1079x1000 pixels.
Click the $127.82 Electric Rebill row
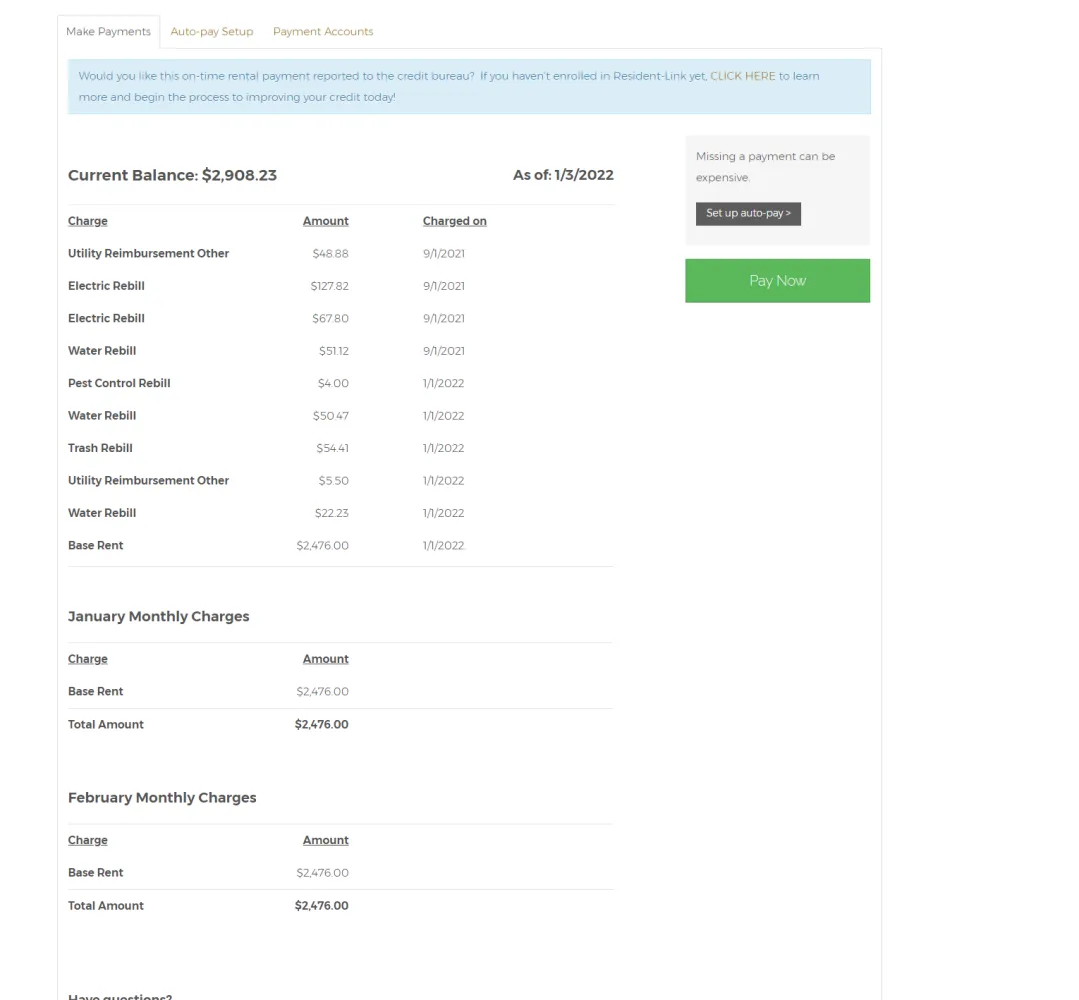(x=341, y=286)
